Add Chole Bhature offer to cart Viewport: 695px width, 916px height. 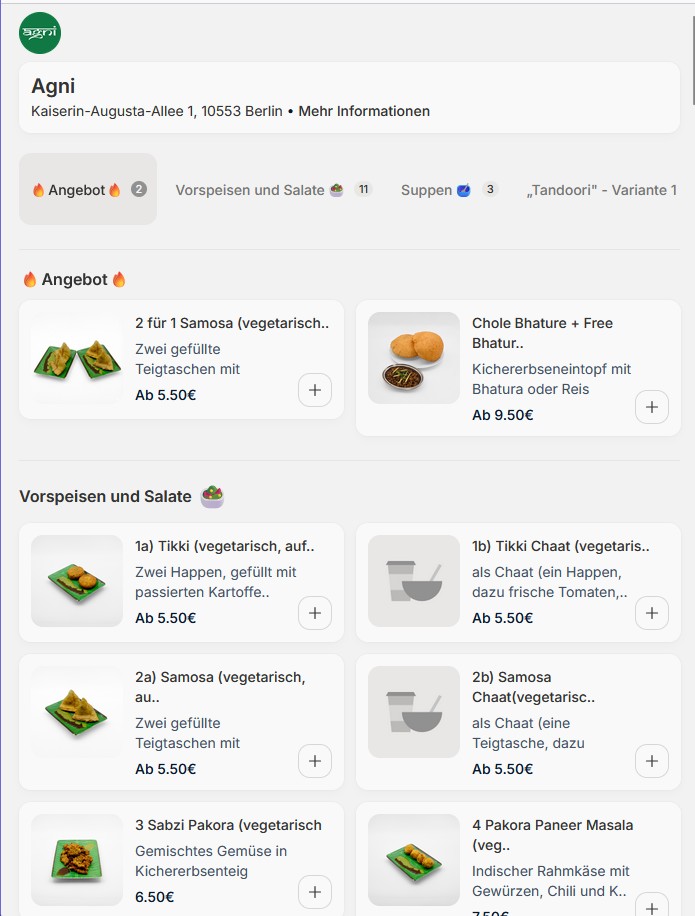(x=652, y=407)
